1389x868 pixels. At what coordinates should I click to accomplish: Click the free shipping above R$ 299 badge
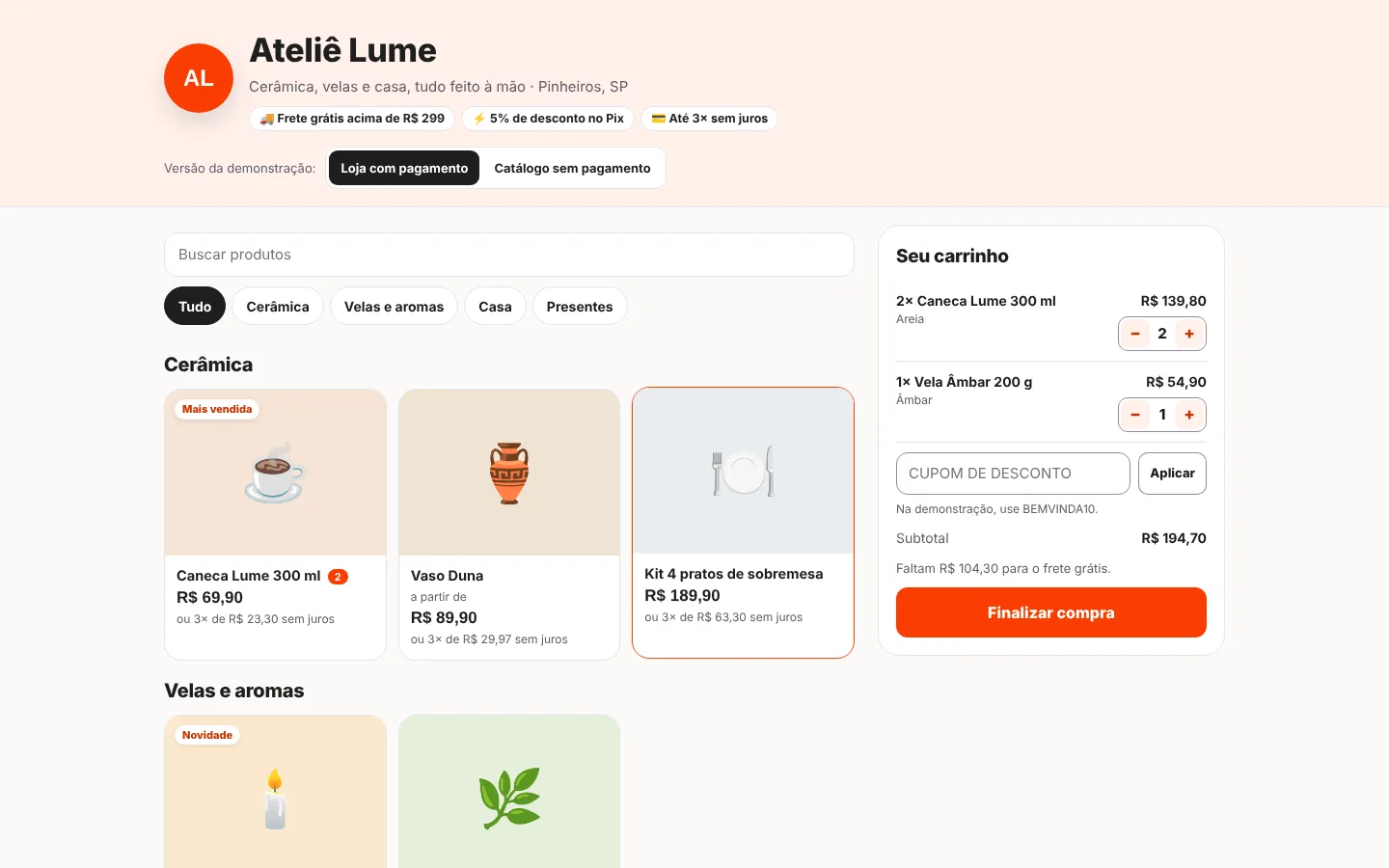(x=352, y=119)
